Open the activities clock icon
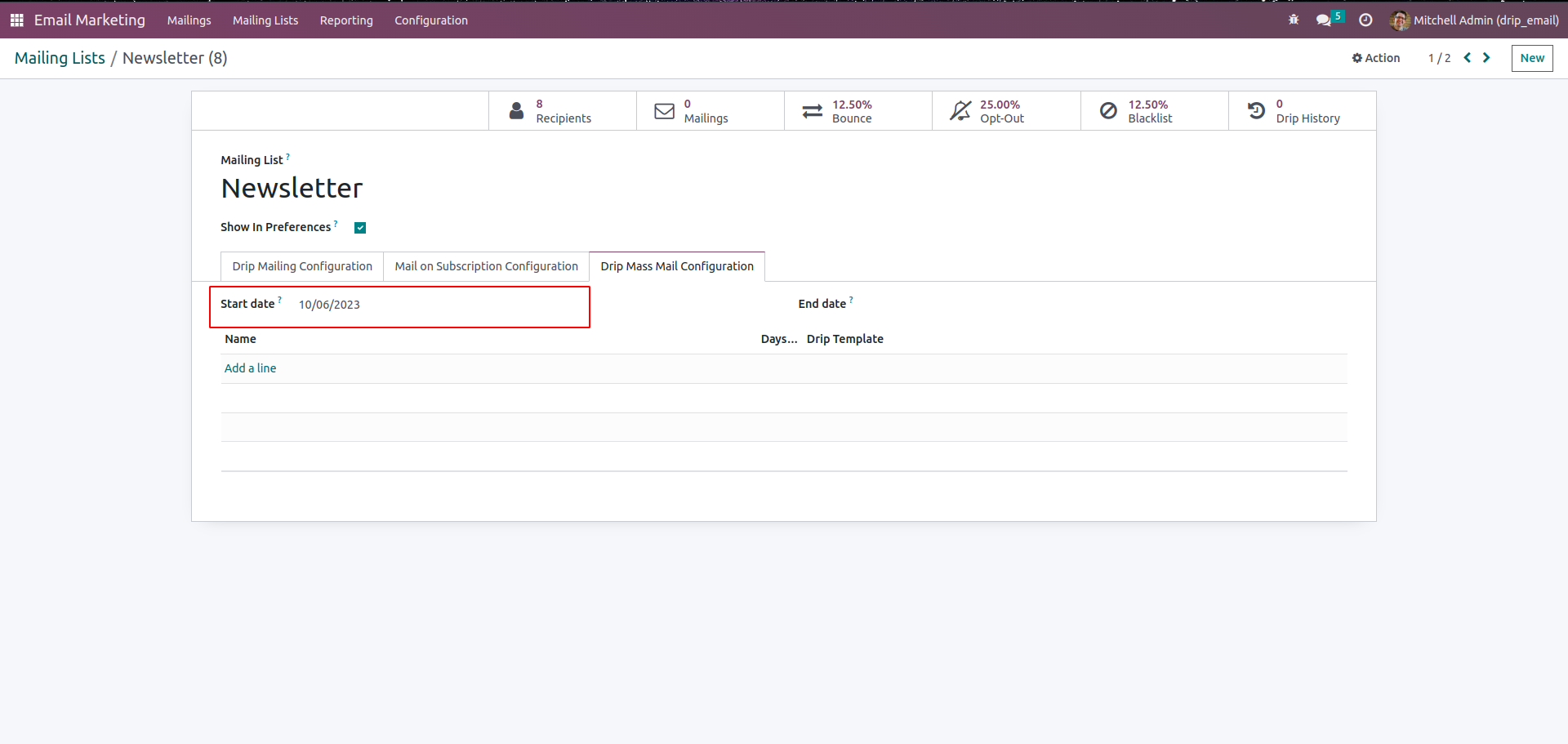Viewport: 1568px width, 744px height. coord(1365,20)
